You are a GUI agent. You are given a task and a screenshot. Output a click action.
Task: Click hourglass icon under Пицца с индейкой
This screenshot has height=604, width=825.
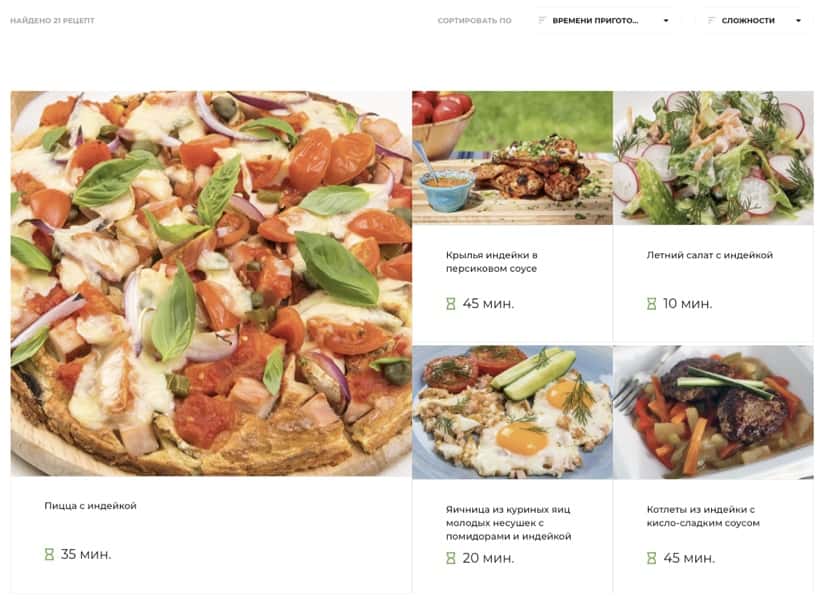point(49,554)
